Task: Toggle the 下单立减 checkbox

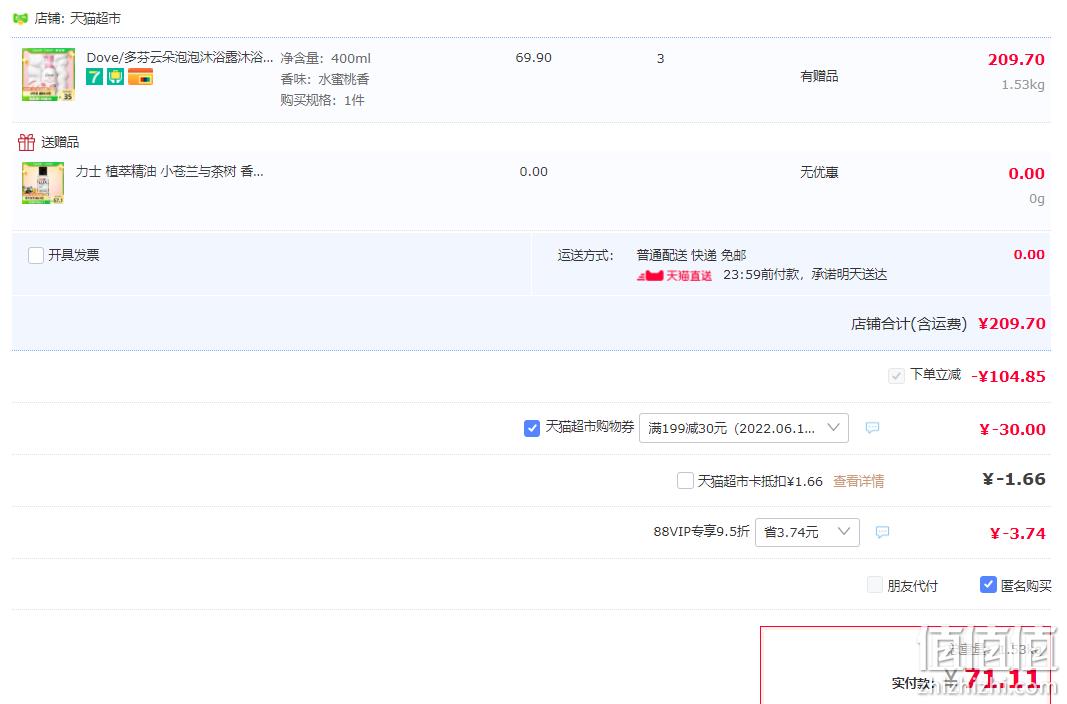Action: pos(896,375)
